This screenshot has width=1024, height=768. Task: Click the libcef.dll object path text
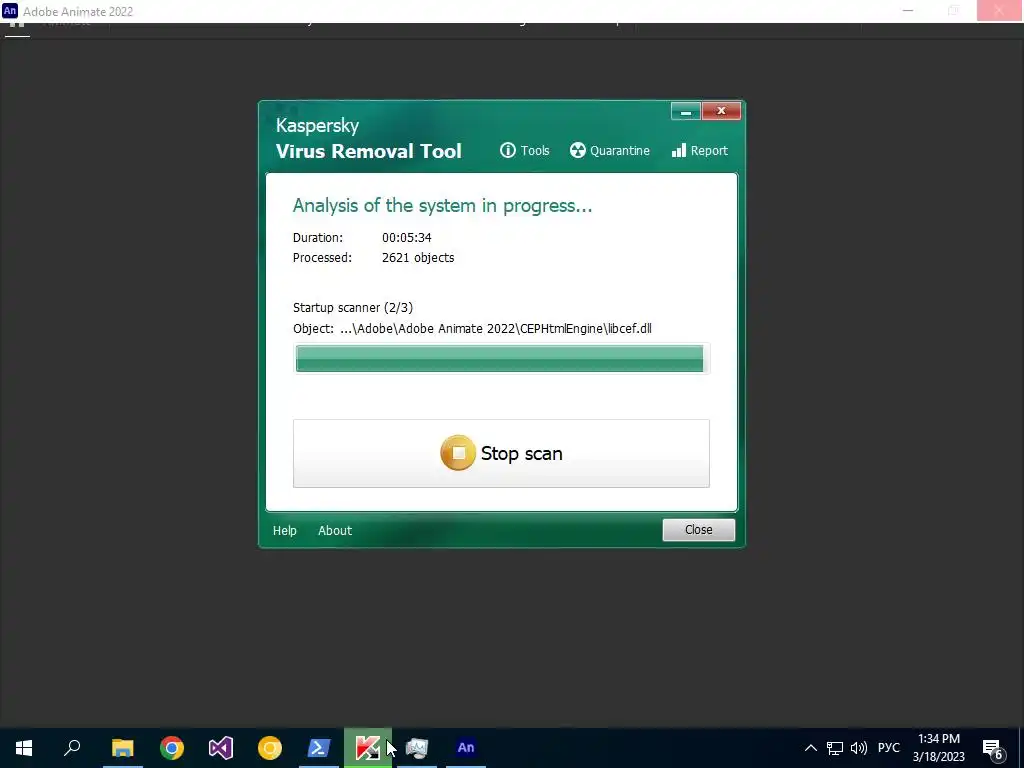tap(496, 328)
